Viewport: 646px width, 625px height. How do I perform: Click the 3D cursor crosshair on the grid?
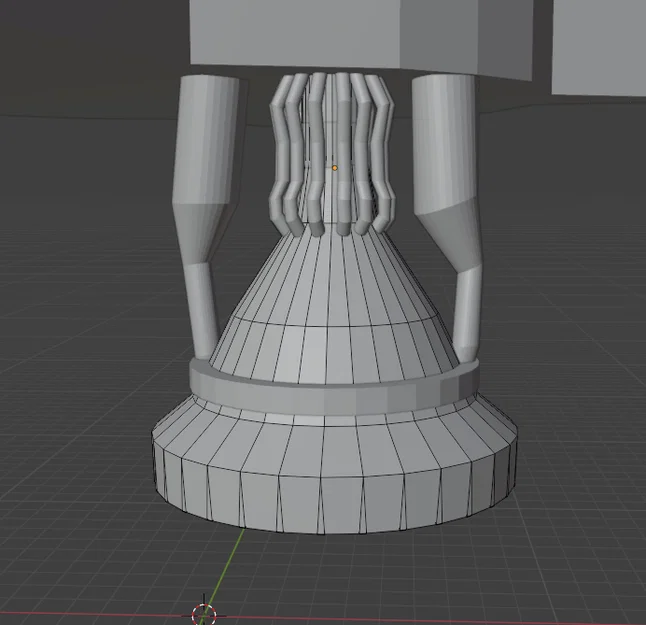click(204, 615)
